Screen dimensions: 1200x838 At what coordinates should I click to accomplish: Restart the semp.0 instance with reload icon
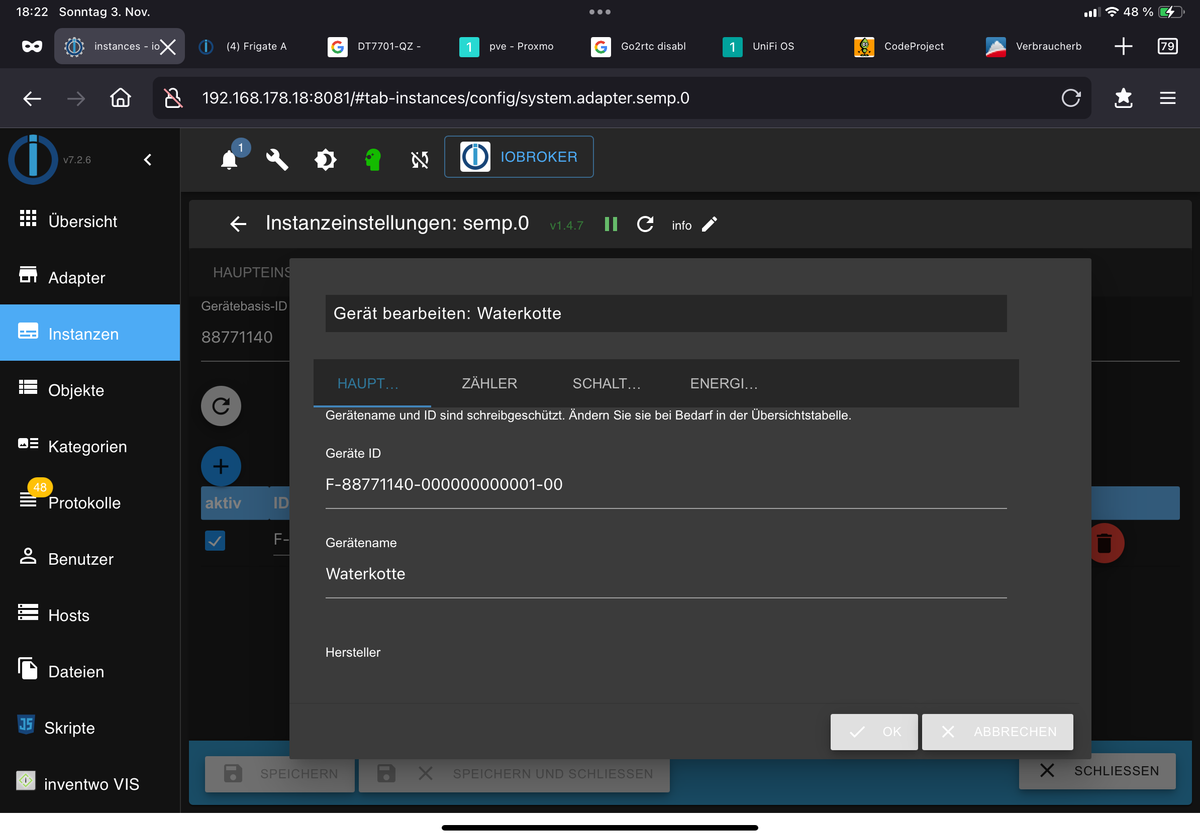point(645,224)
